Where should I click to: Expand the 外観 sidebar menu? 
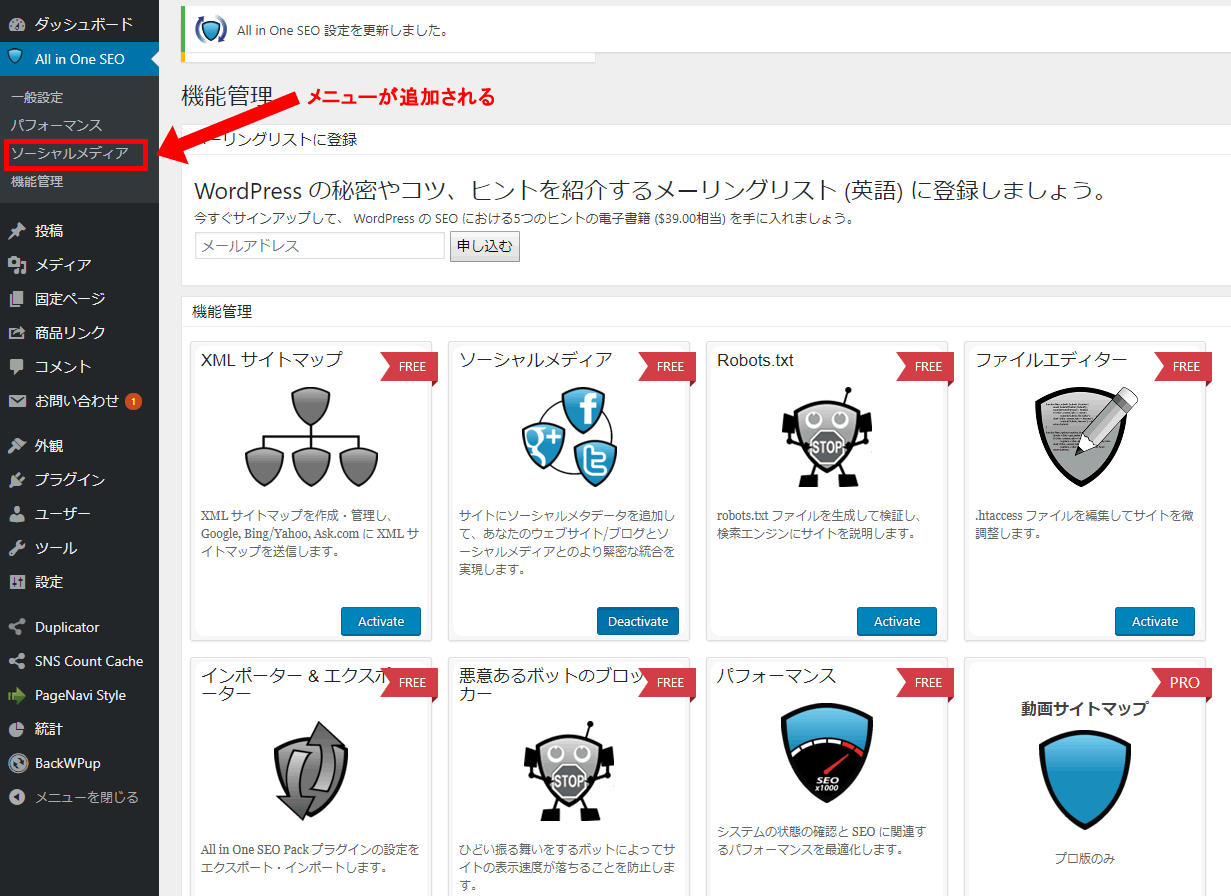[x=49, y=446]
